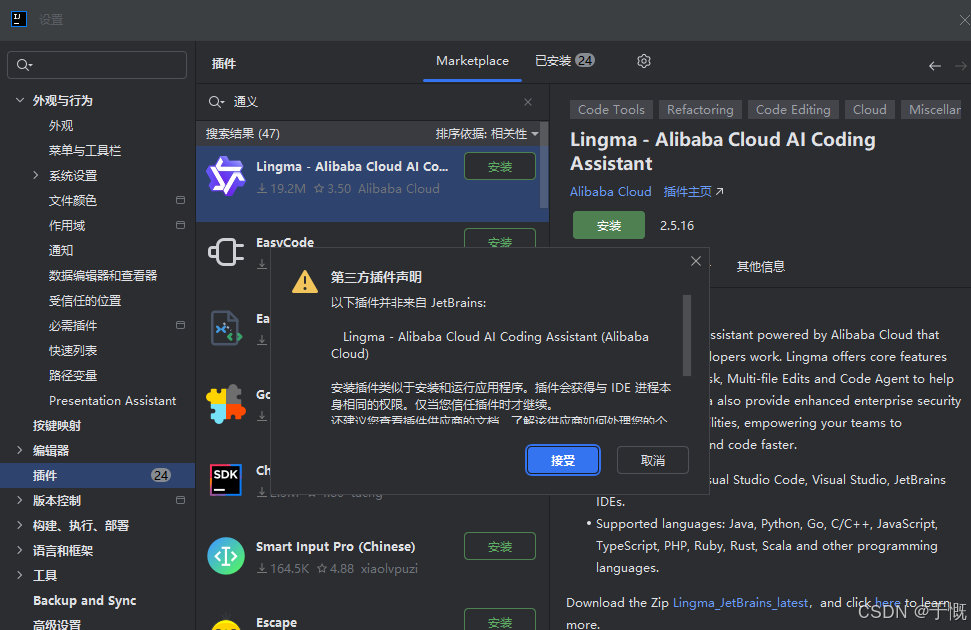
Task: Select 受信任的位置 settings item
Action: point(85,300)
